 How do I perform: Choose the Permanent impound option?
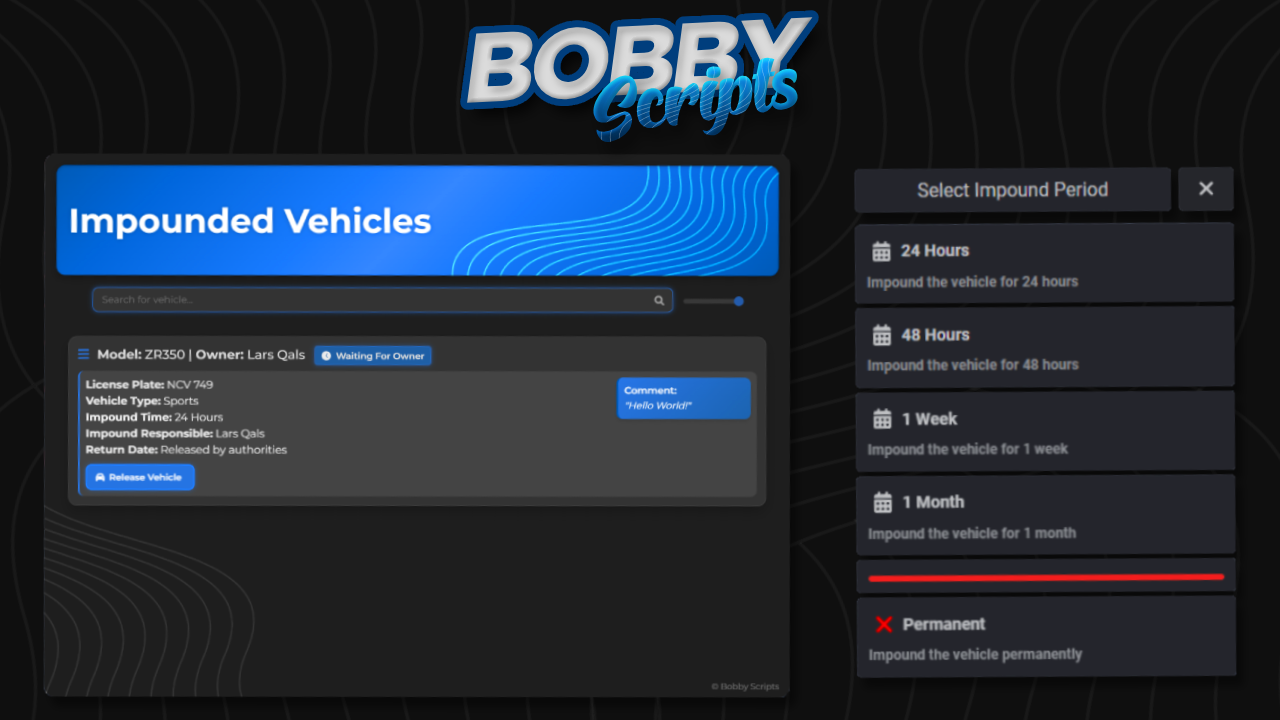click(1046, 636)
